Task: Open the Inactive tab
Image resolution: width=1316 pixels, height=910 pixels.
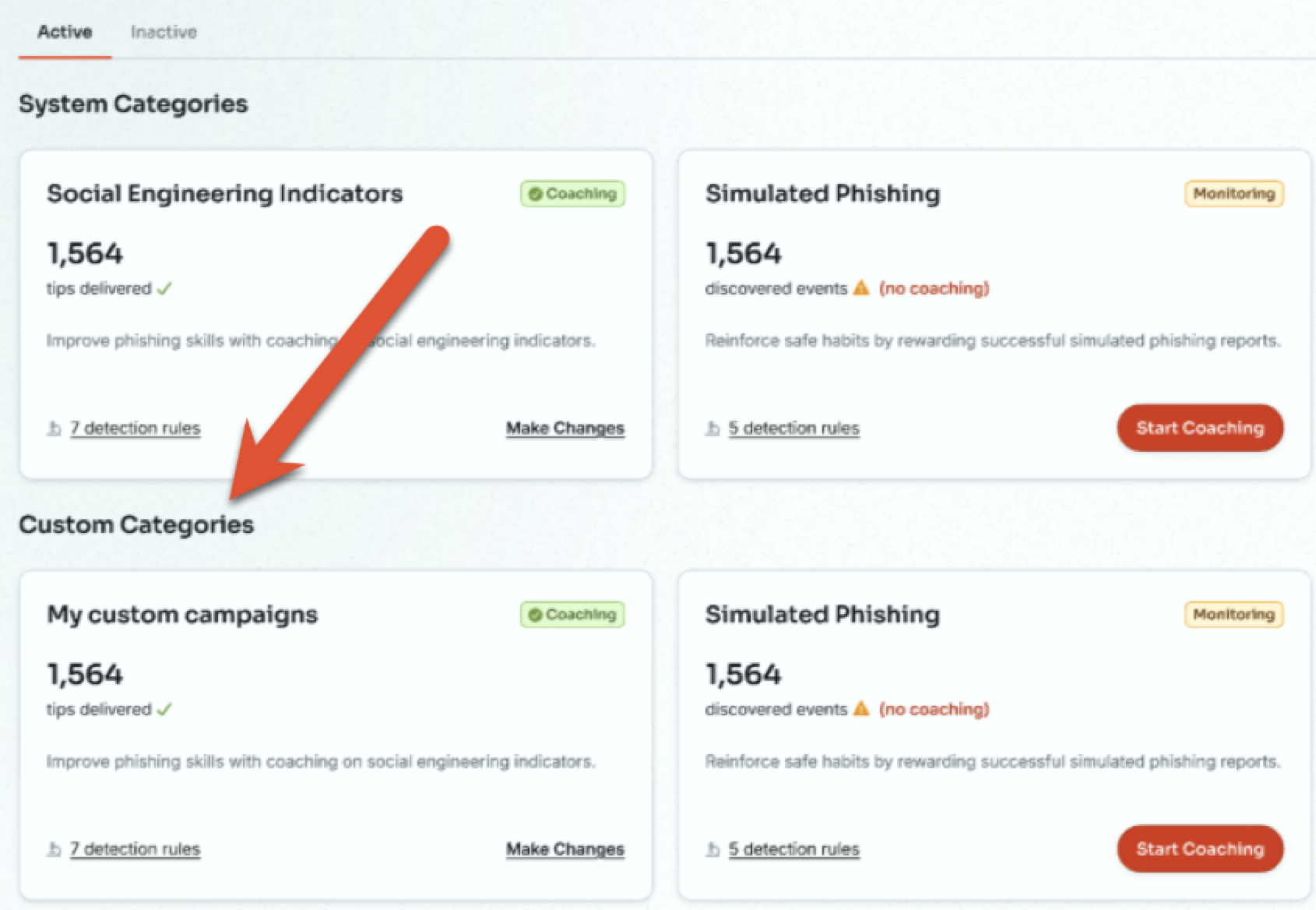Action: pos(164,32)
